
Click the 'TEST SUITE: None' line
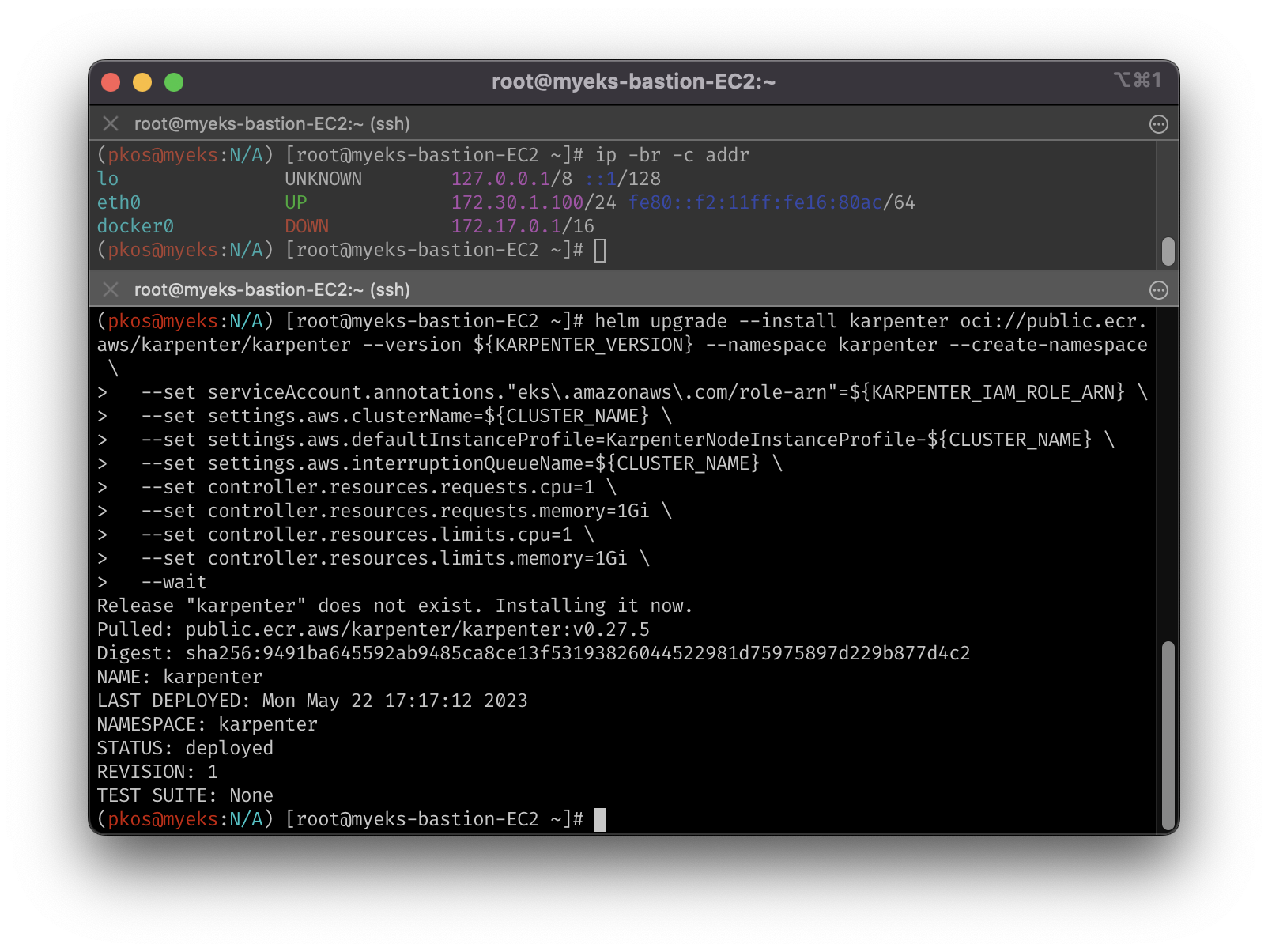185,795
